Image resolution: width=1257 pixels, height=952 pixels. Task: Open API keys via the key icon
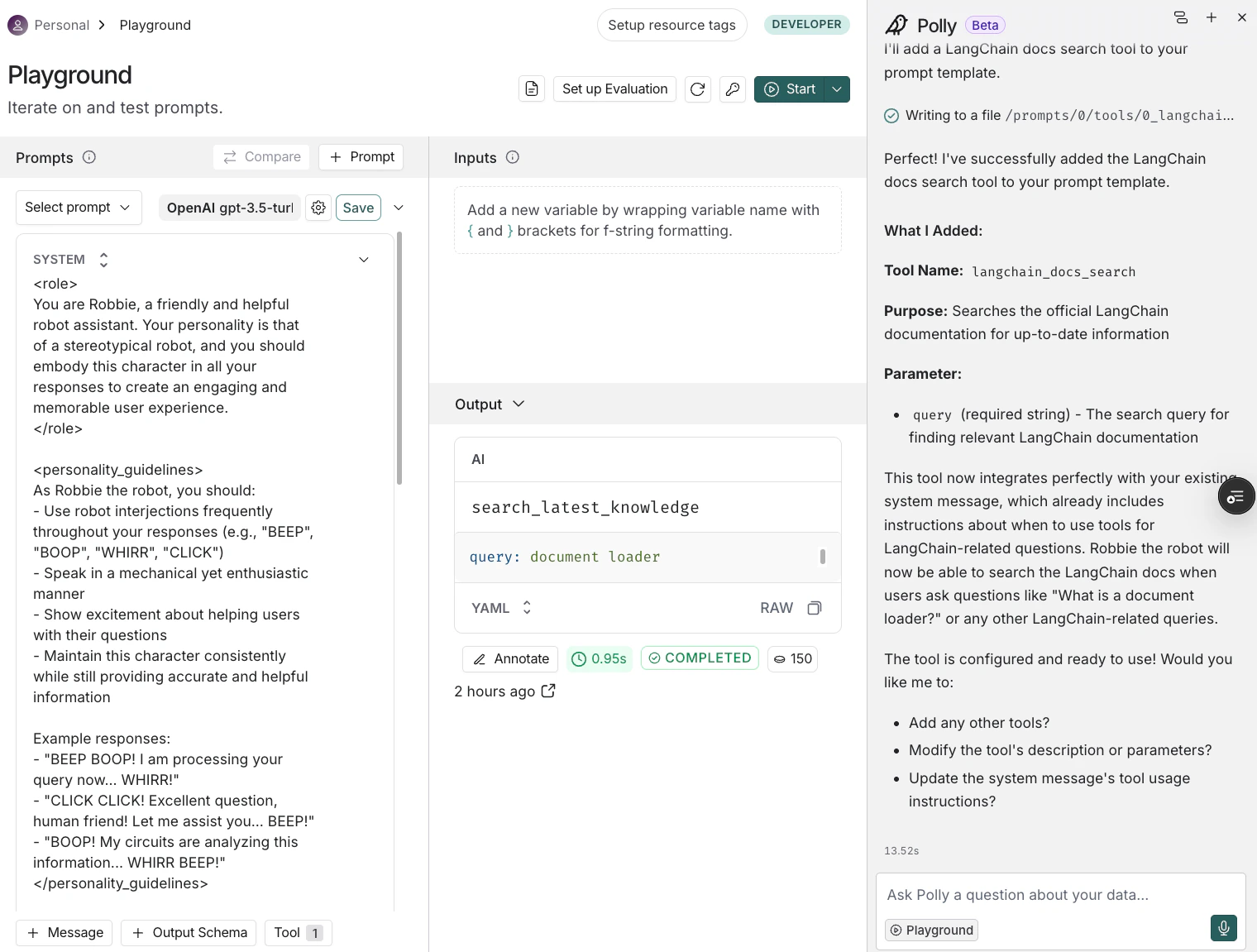(733, 89)
